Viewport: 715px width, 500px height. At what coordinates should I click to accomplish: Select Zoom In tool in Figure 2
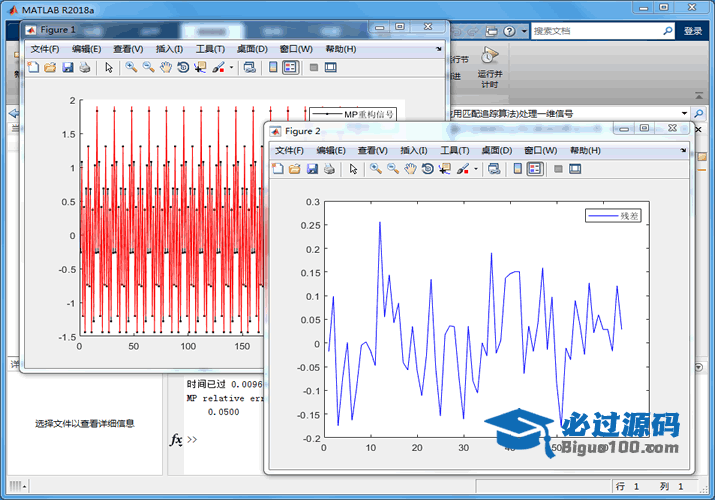click(x=376, y=169)
